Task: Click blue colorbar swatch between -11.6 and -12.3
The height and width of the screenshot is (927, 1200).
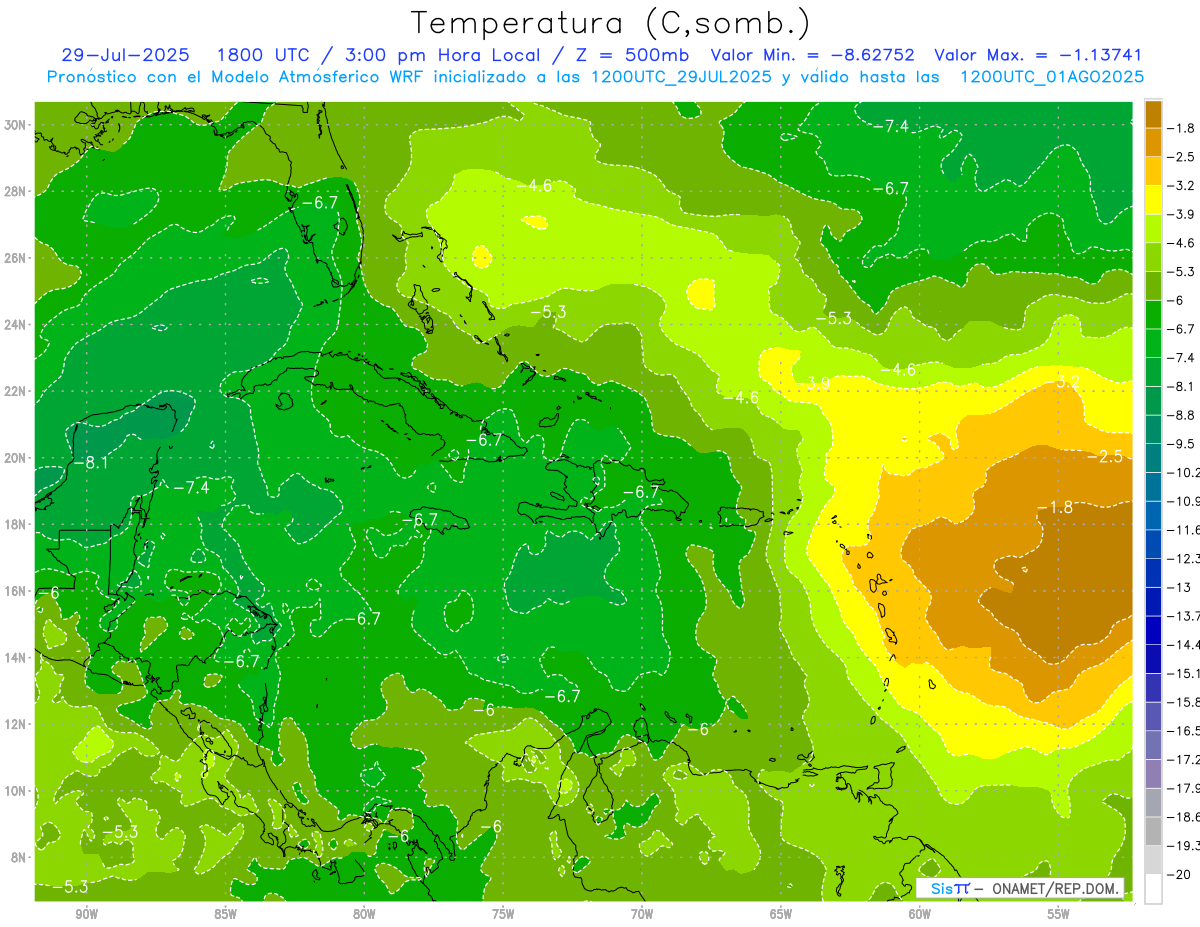Action: [1153, 544]
